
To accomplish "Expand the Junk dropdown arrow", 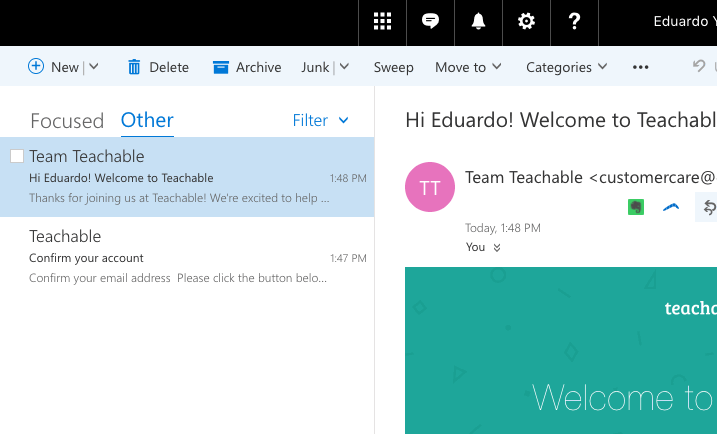I will click(344, 67).
